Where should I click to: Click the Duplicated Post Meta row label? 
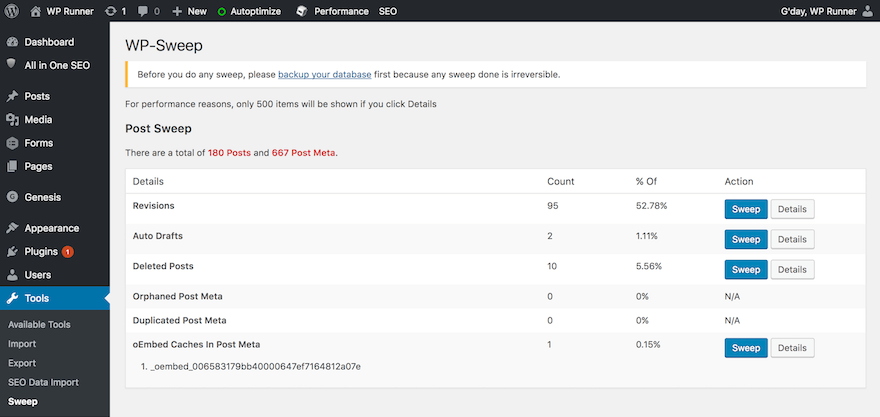[x=180, y=320]
